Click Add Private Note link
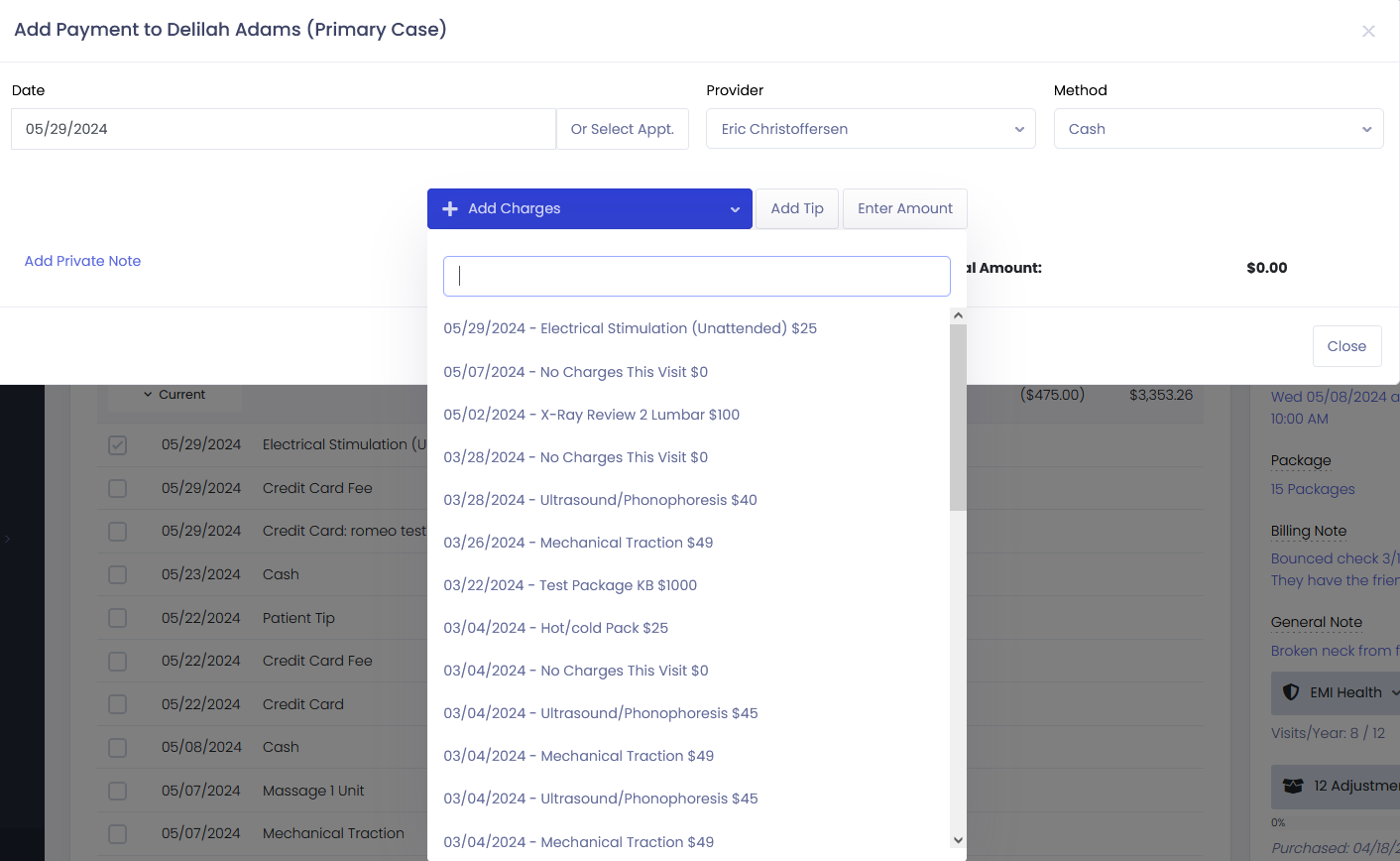Viewport: 1400px width, 861px height. click(x=82, y=261)
